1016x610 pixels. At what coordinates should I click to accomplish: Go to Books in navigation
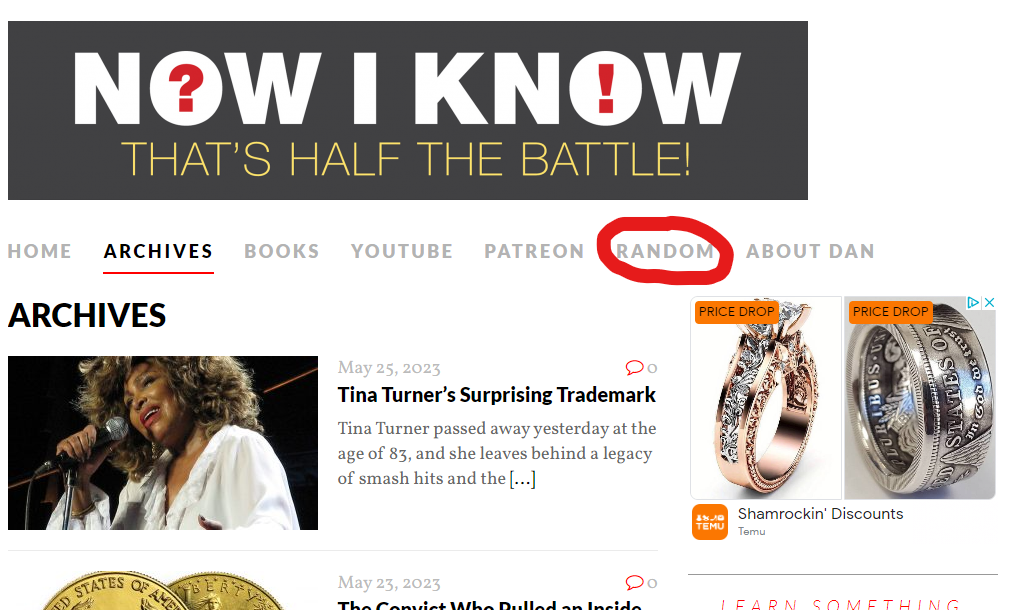281,252
